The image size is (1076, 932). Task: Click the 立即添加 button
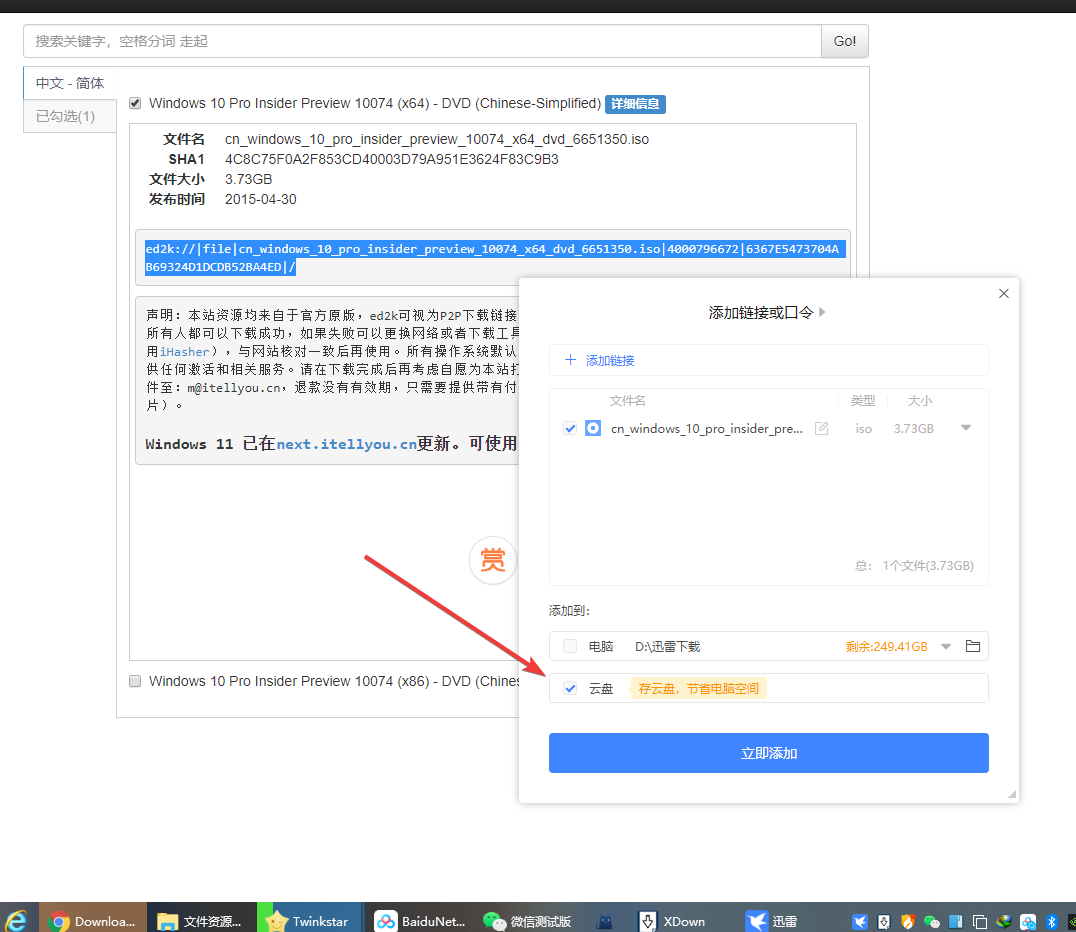click(x=769, y=753)
